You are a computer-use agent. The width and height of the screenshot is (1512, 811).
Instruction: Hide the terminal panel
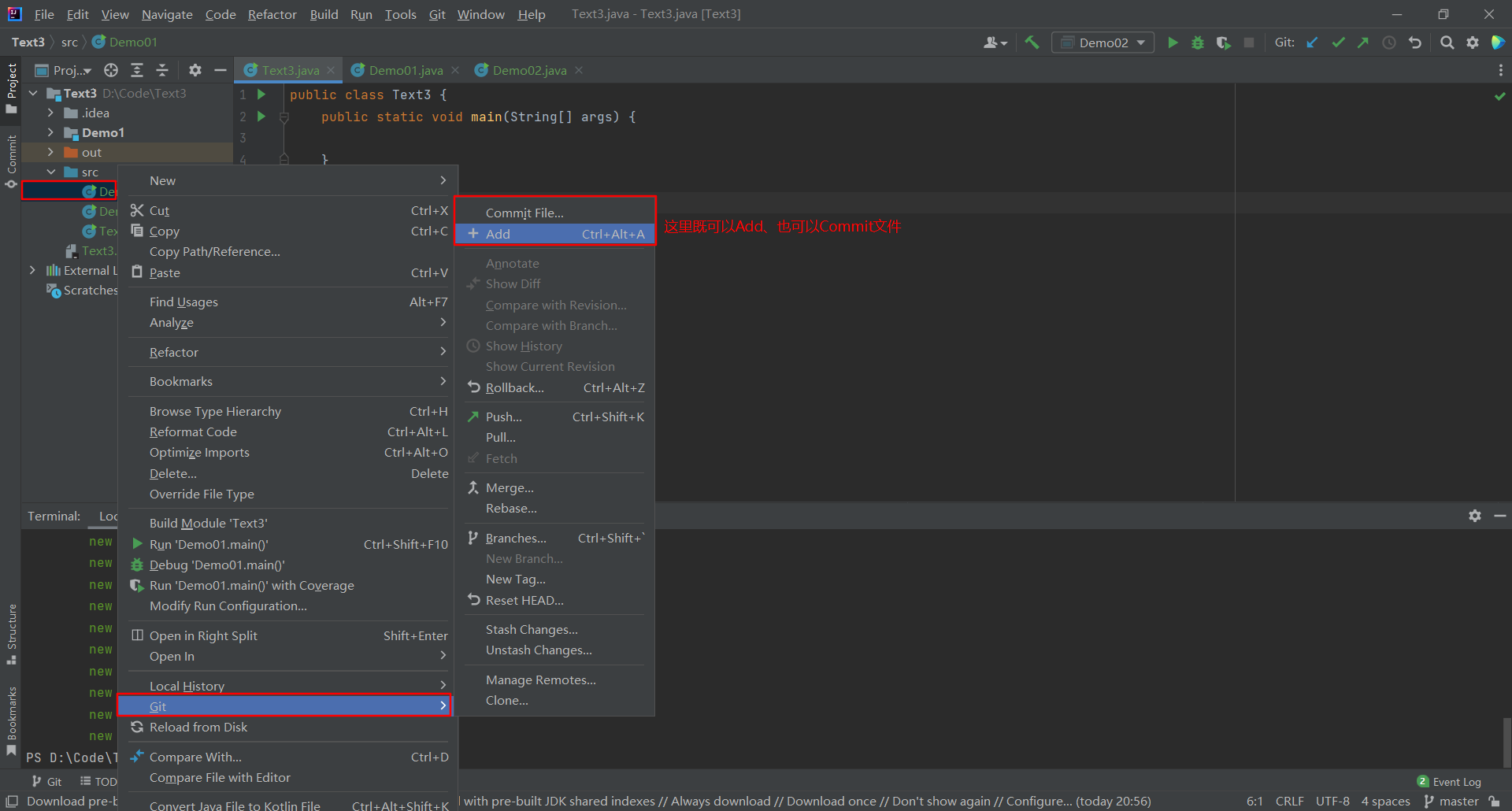(x=1500, y=516)
